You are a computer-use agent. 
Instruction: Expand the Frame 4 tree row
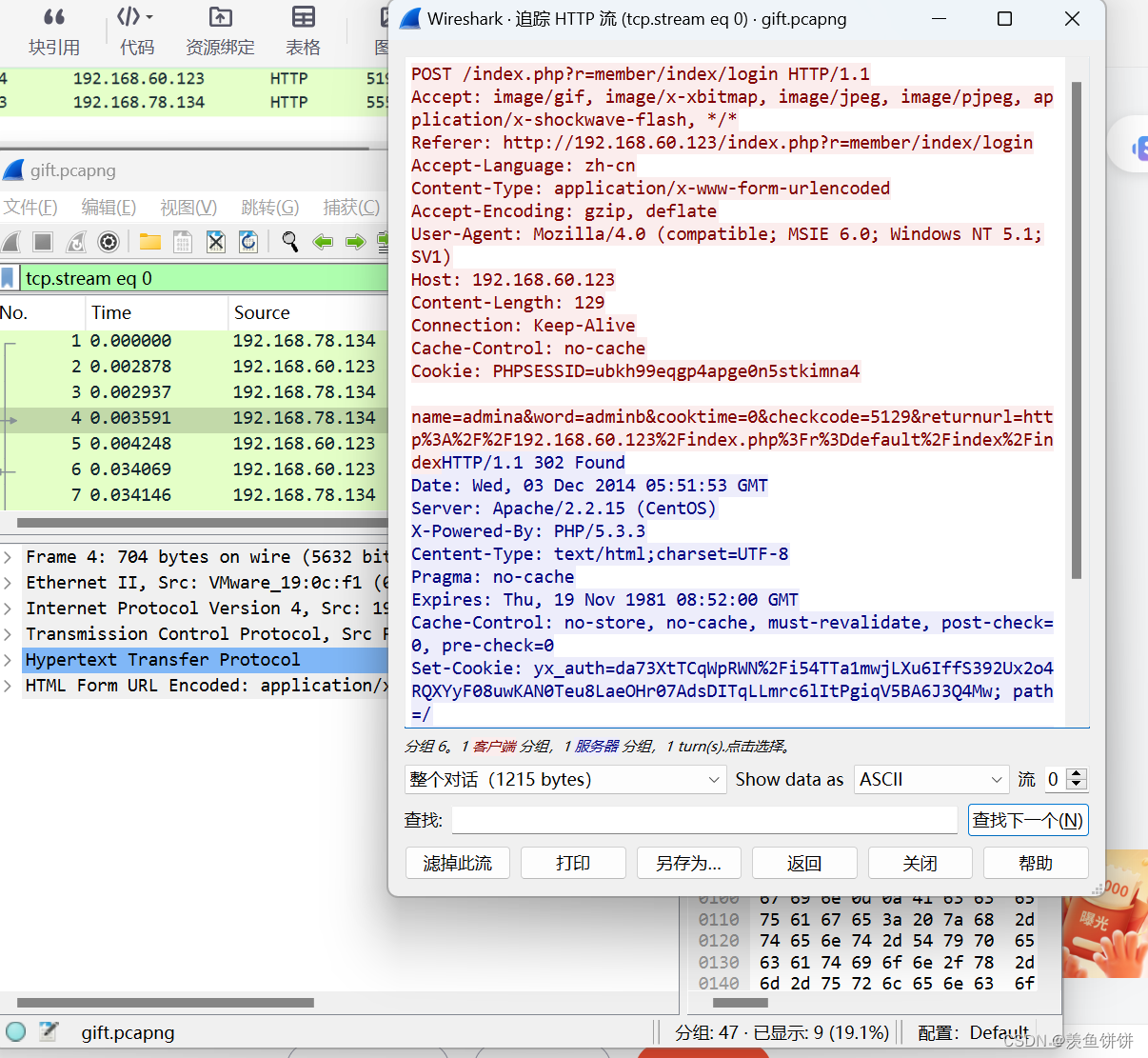8,557
